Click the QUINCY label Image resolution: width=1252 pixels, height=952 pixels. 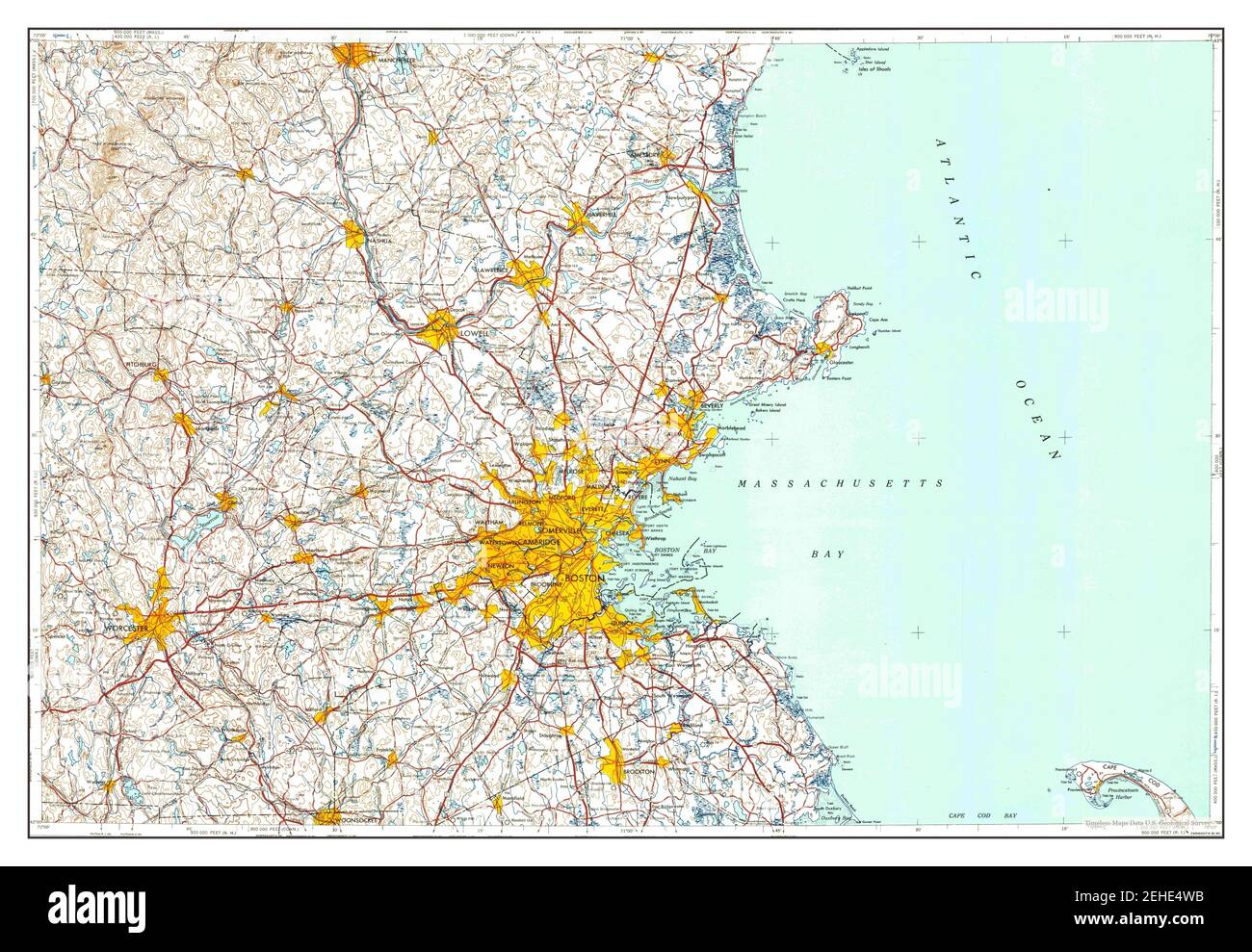[623, 624]
